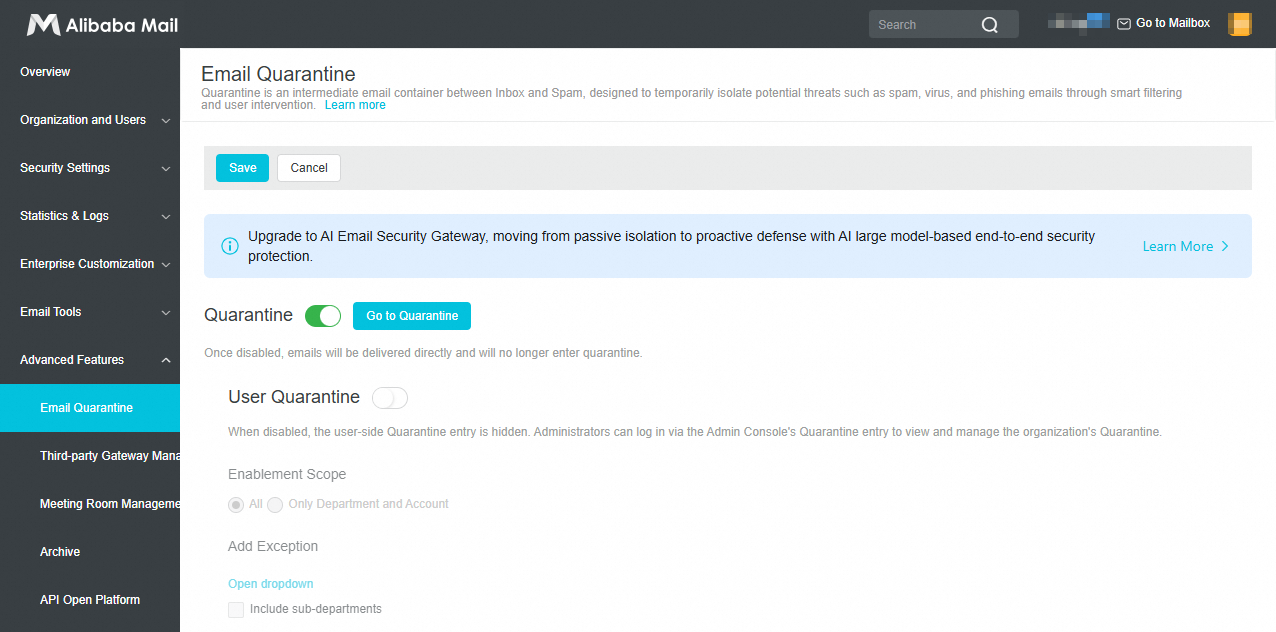Viewport: 1276px width, 632px height.
Task: Open Meeting Room Management item
Action: (90, 504)
